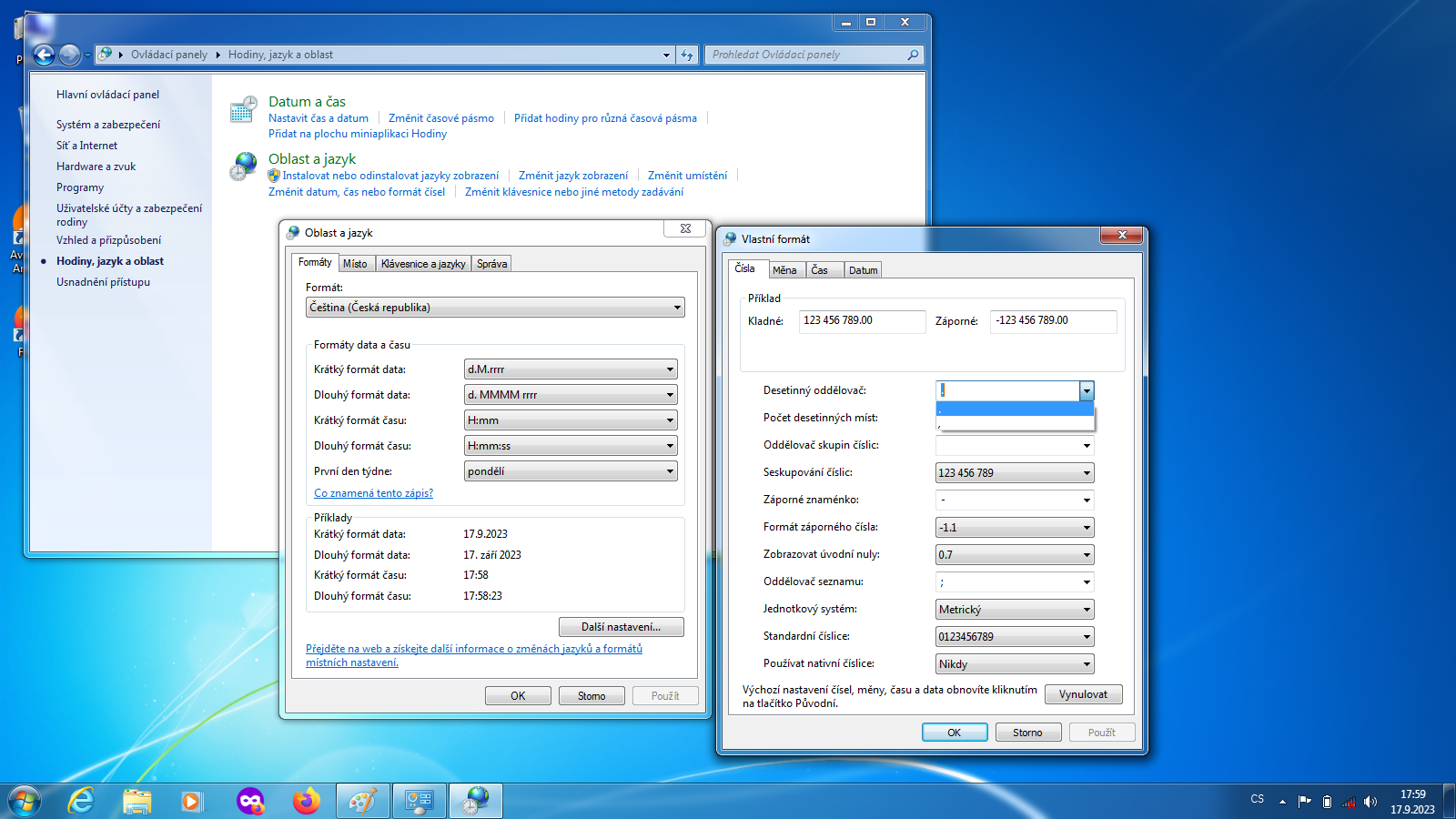Open Windows Media Player taskbar icon

click(x=192, y=801)
